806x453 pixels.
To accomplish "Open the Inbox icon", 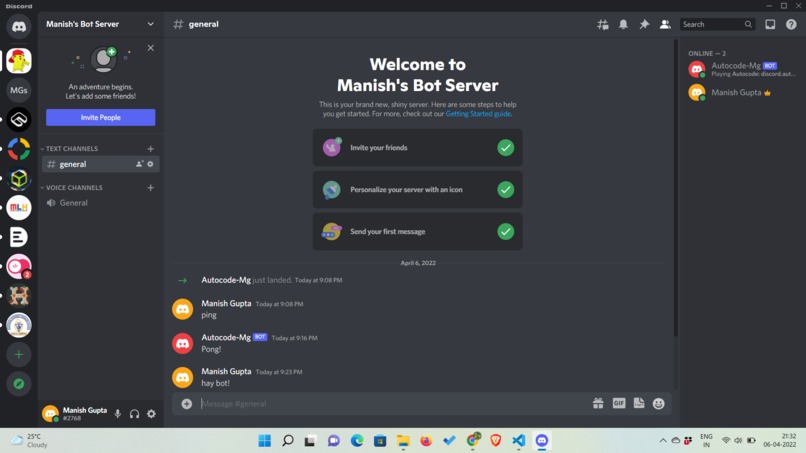I will coord(770,24).
